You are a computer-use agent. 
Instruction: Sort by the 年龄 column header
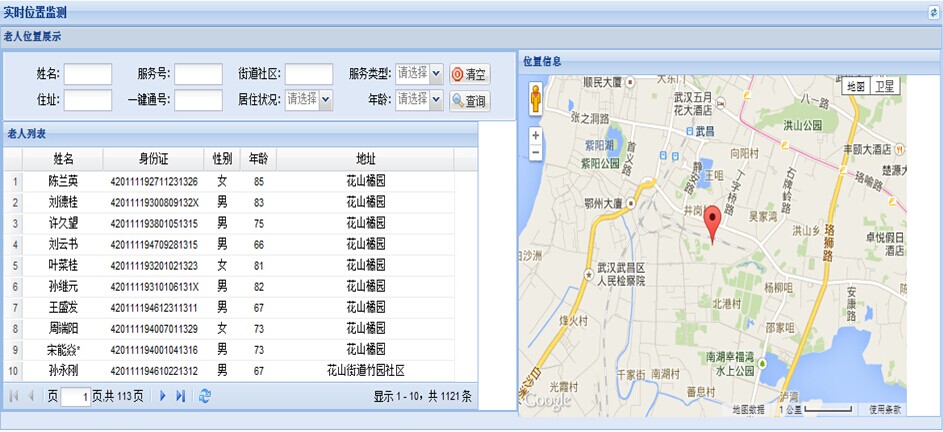pyautogui.click(x=258, y=159)
